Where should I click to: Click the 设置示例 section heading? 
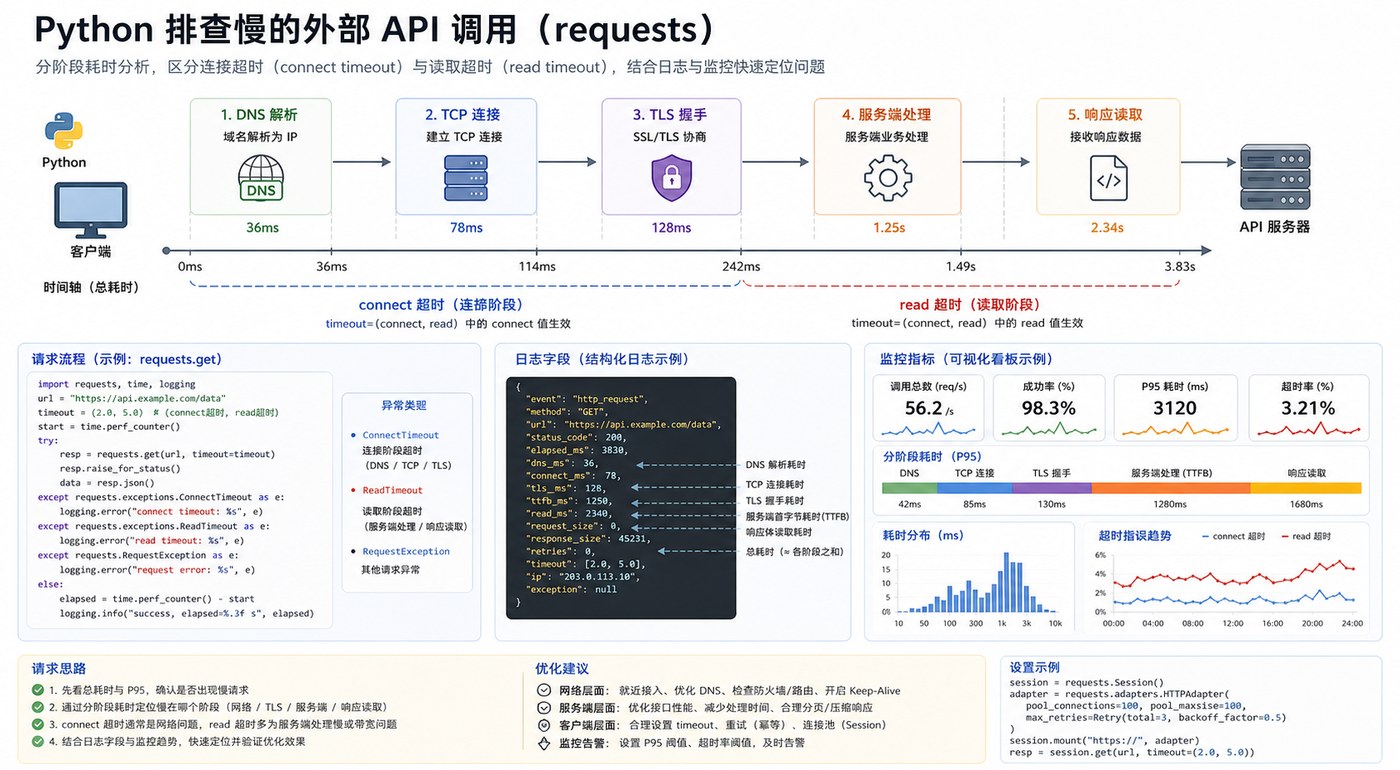(1035, 667)
